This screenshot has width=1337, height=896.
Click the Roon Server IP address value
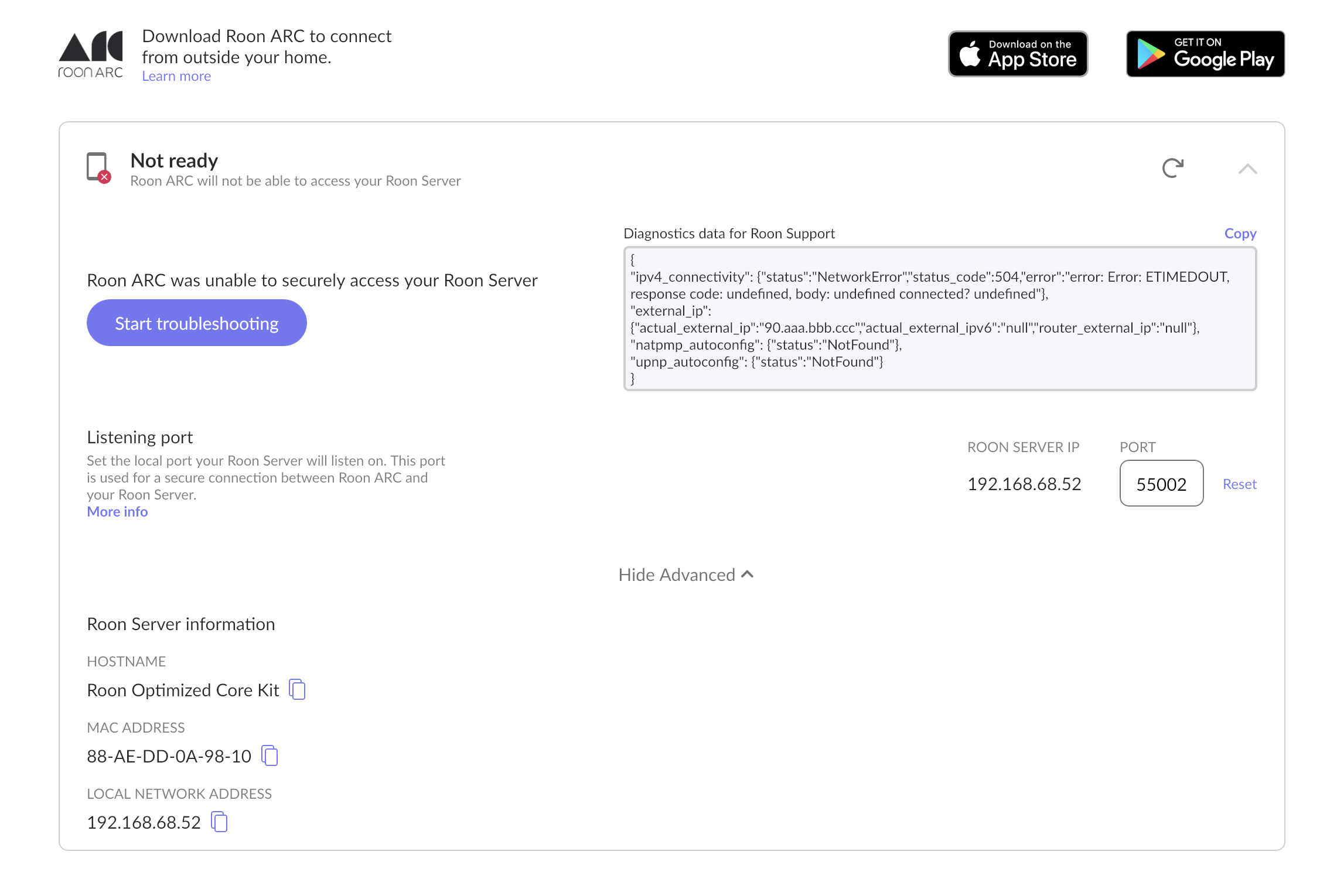1024,484
